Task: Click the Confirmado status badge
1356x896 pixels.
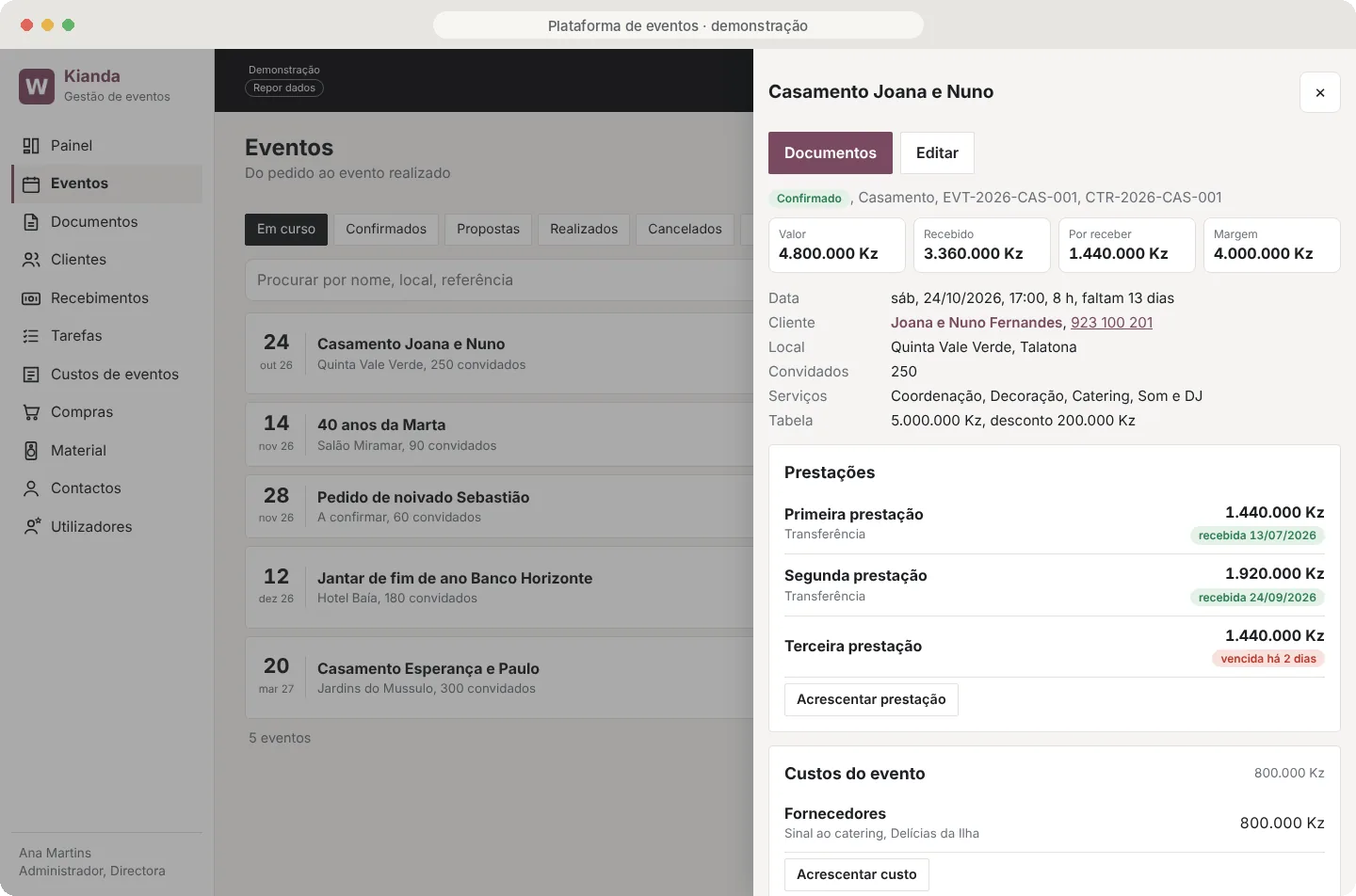Action: tap(809, 199)
